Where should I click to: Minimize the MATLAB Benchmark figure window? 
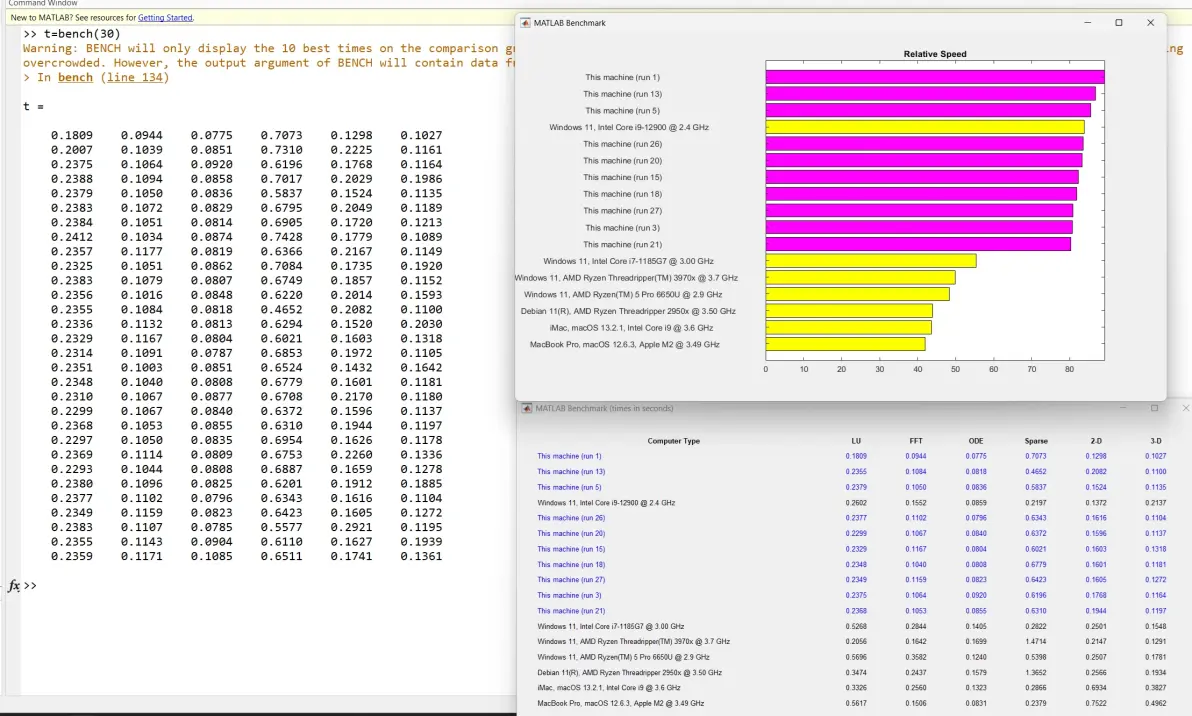[x=1087, y=23]
